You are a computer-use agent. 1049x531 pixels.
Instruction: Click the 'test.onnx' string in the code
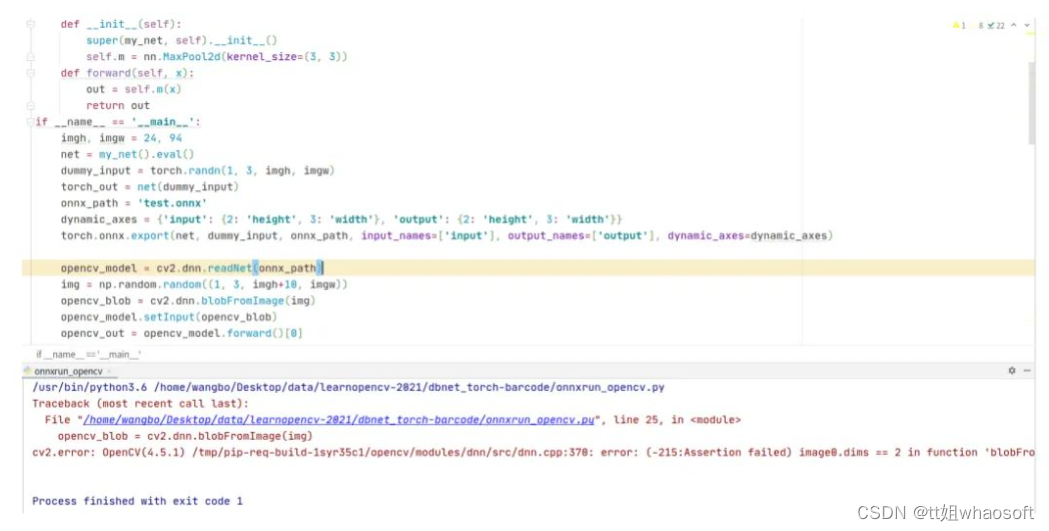tap(172, 203)
